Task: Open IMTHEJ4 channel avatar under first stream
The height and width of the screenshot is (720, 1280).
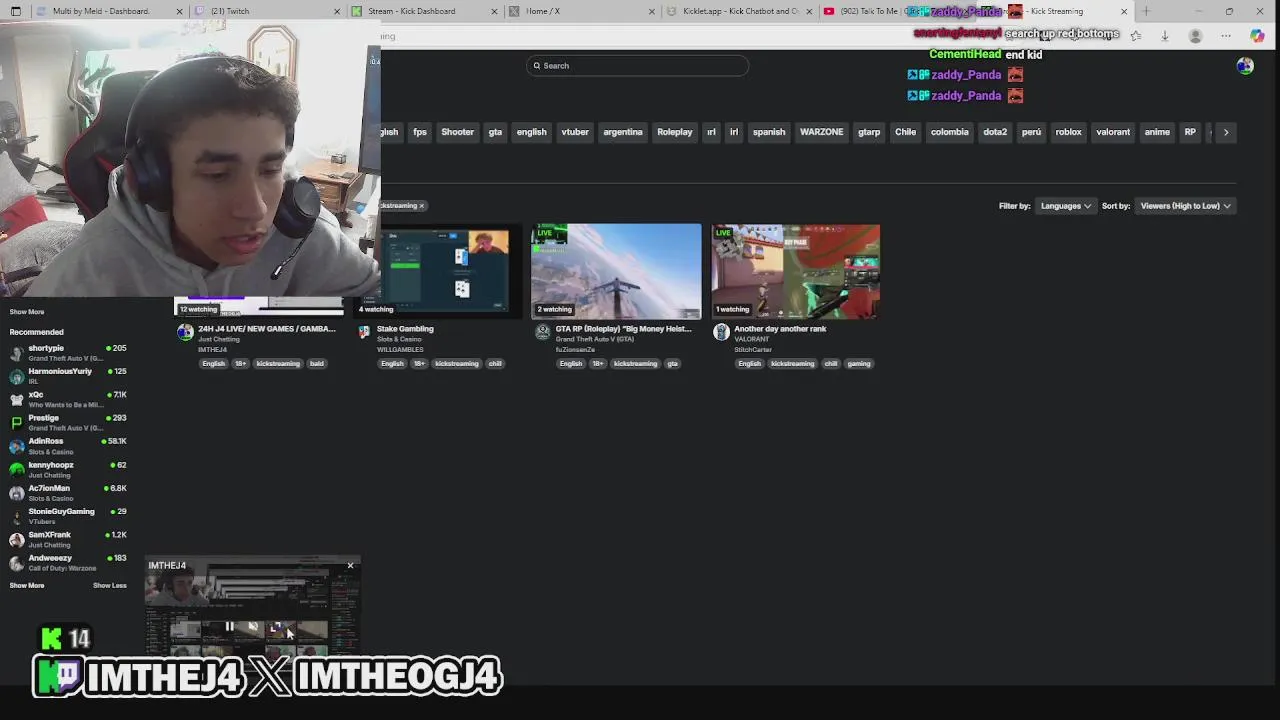Action: click(185, 333)
